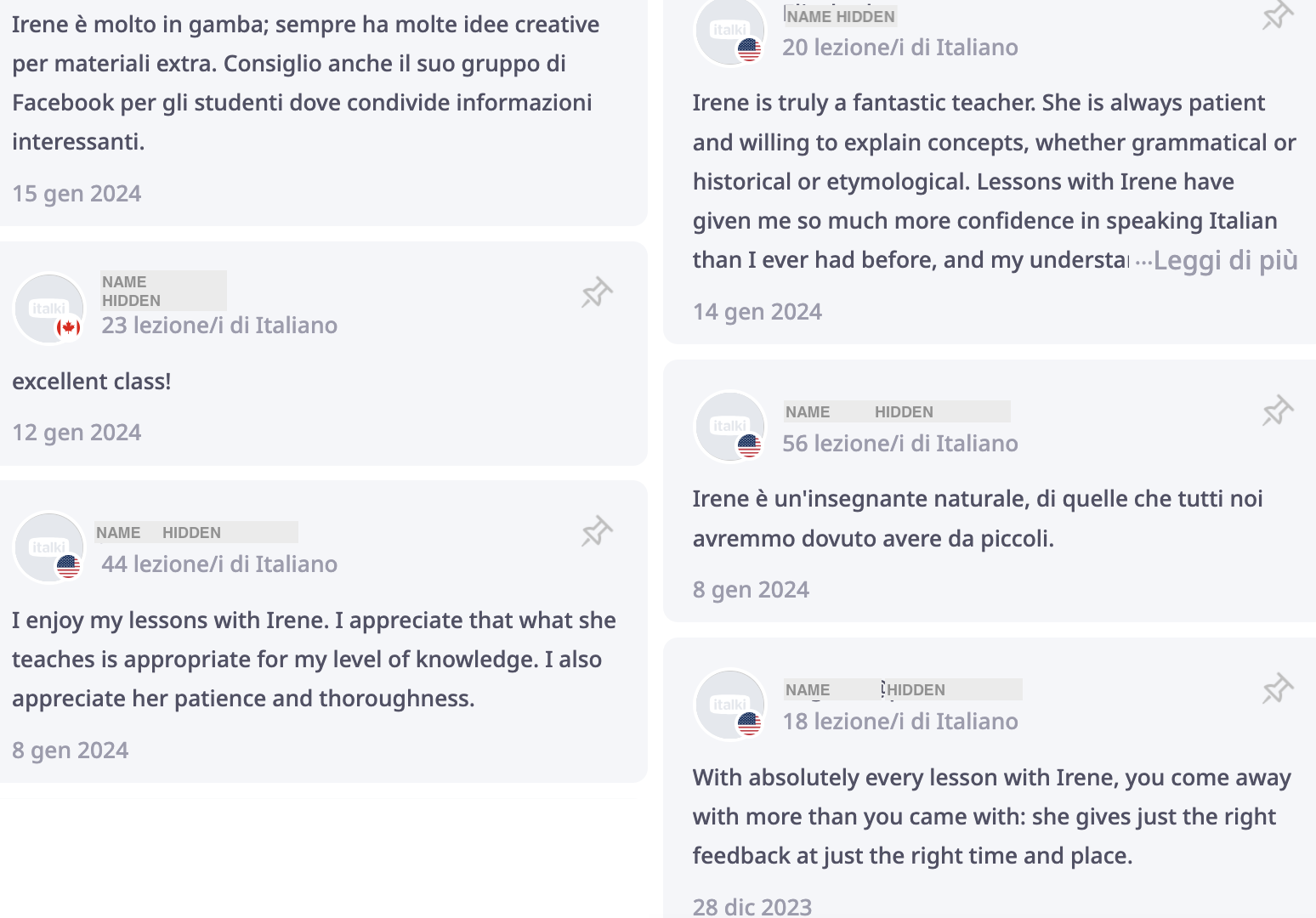Image resolution: width=1316 pixels, height=918 pixels.
Task: Open the Canadian reviewer's avatar
Action: pos(49,309)
